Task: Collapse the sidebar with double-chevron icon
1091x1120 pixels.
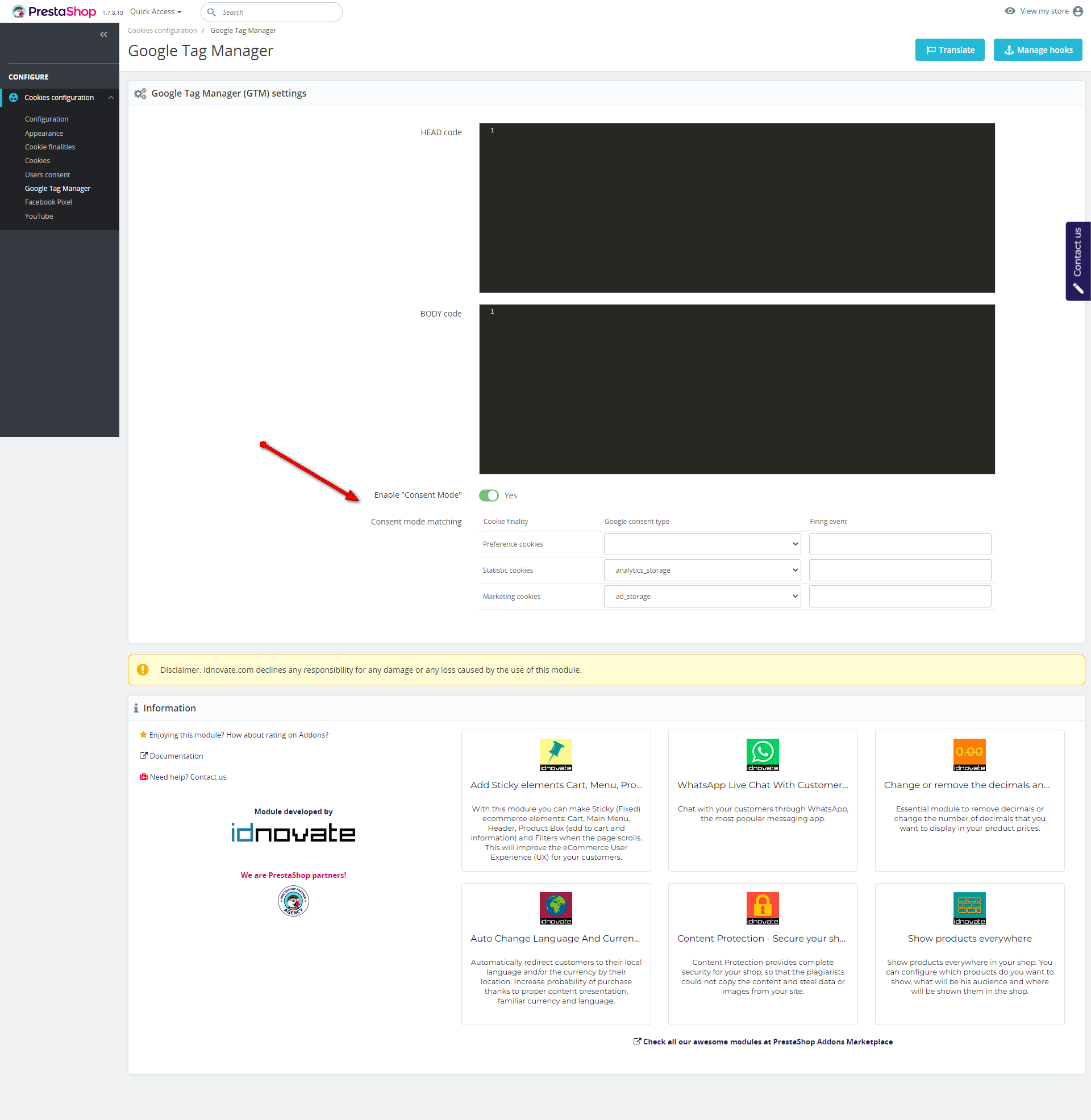Action: click(x=104, y=34)
